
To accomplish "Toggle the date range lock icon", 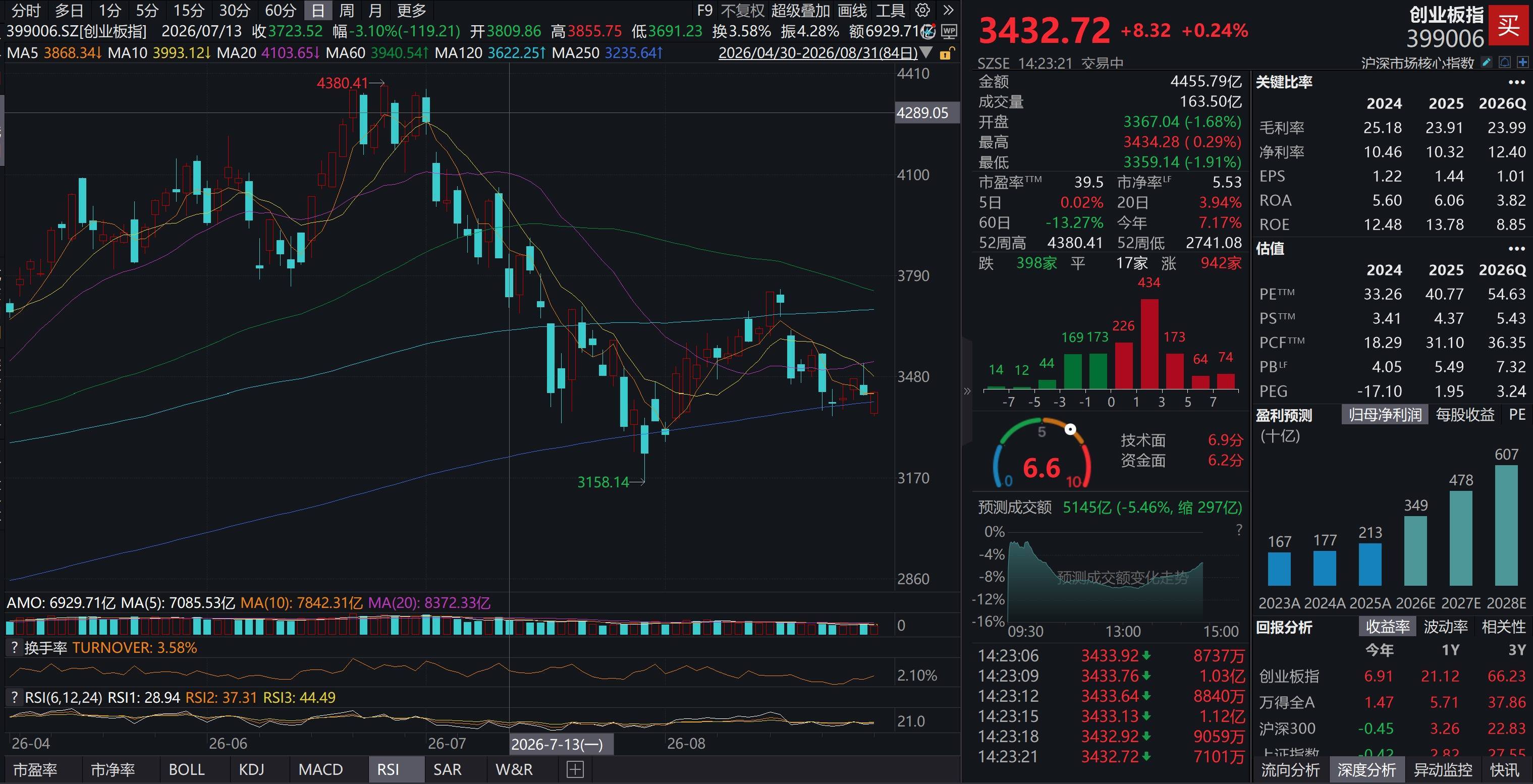I will (945, 53).
